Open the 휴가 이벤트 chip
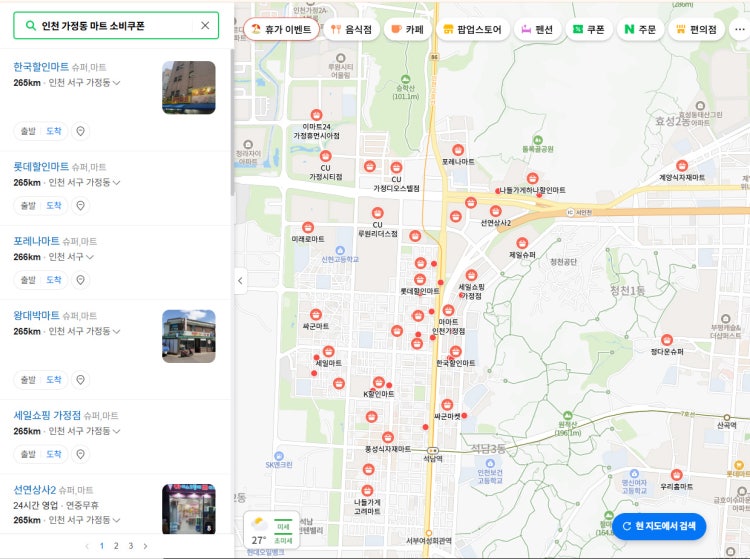The width and height of the screenshot is (750, 559). [281, 29]
